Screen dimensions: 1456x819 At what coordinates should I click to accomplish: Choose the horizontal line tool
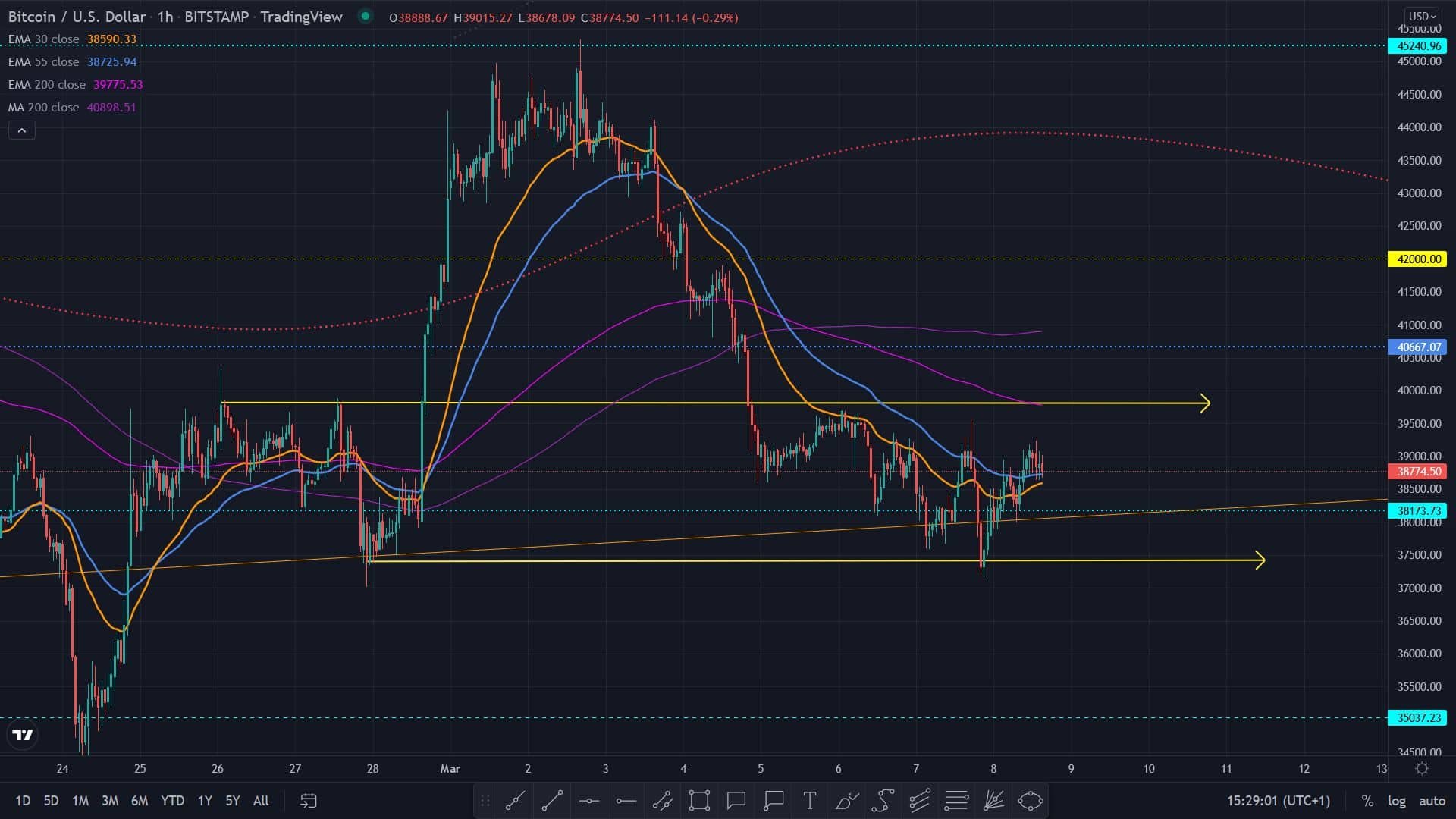click(x=589, y=800)
